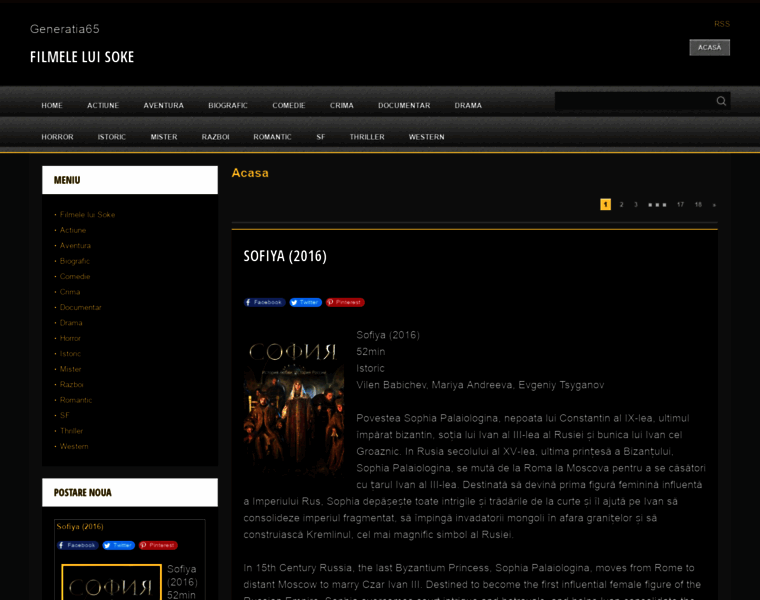
Task: Click sidebar Pinterest share button under Postare Noua
Action: point(158,545)
